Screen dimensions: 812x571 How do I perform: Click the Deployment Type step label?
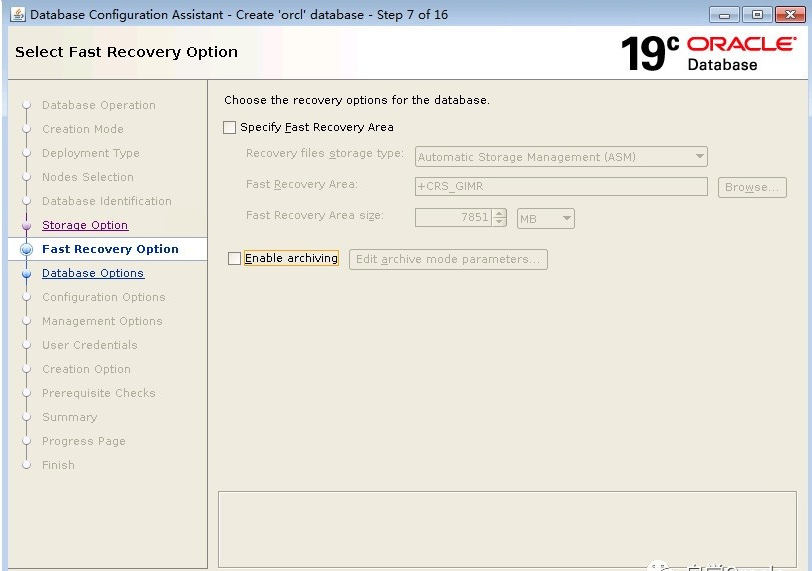coord(91,153)
